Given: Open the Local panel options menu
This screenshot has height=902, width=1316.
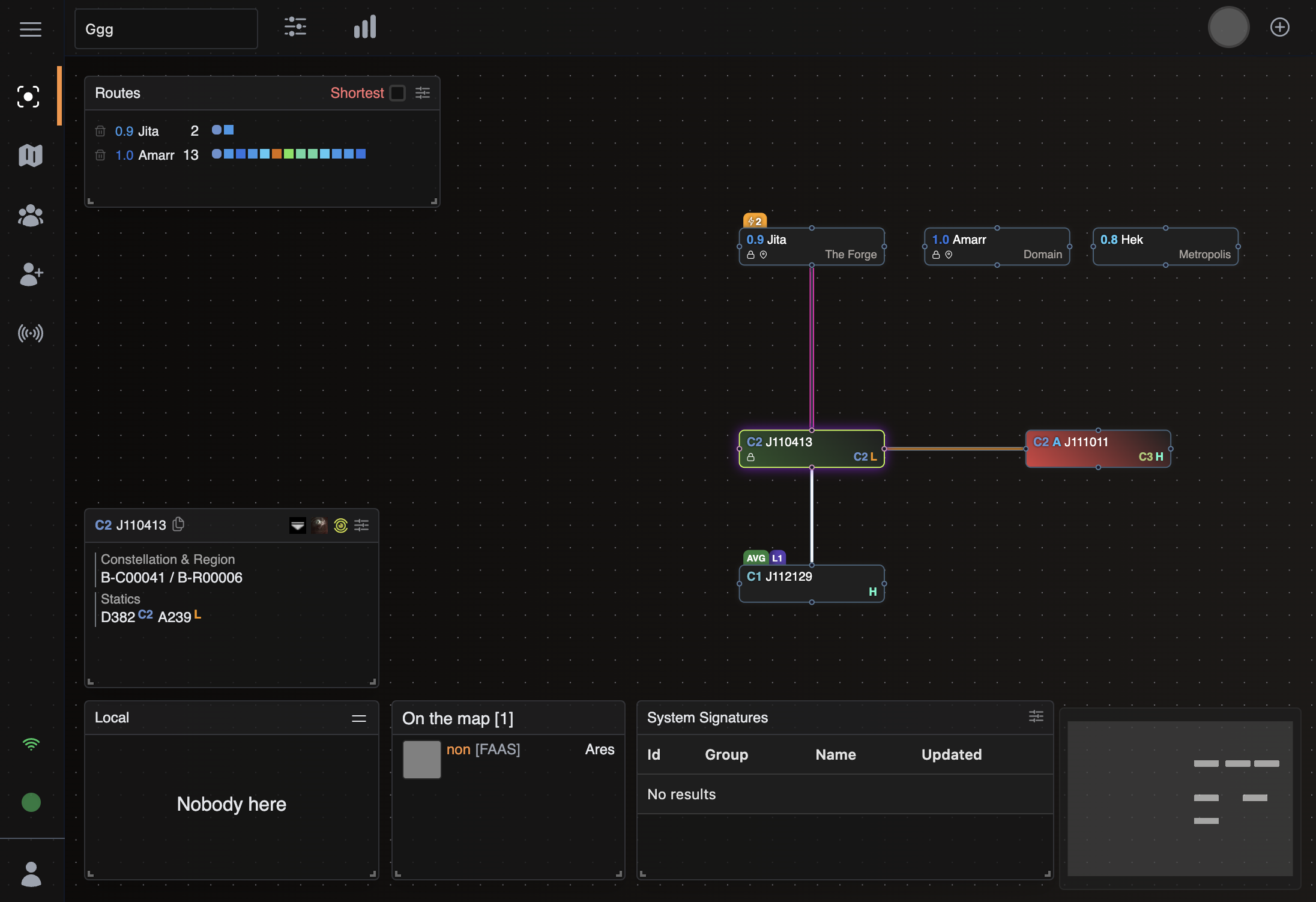Looking at the screenshot, I should tap(358, 718).
